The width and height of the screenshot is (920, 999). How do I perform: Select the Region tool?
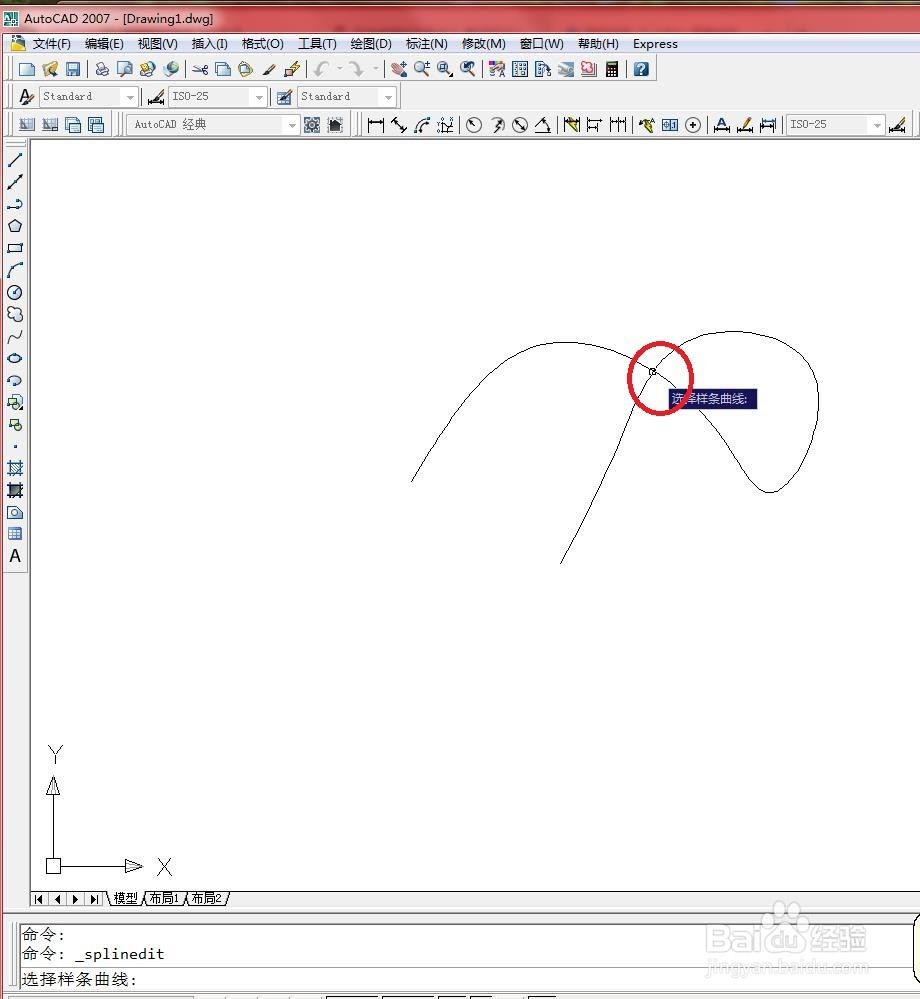point(15,512)
